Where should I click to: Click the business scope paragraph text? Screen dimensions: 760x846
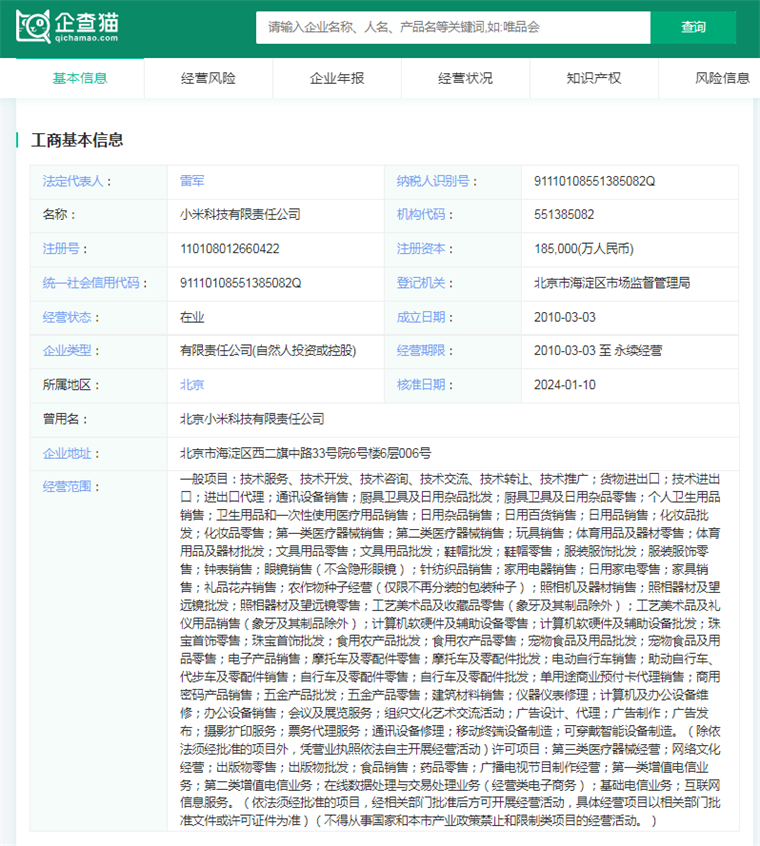(x=450, y=650)
